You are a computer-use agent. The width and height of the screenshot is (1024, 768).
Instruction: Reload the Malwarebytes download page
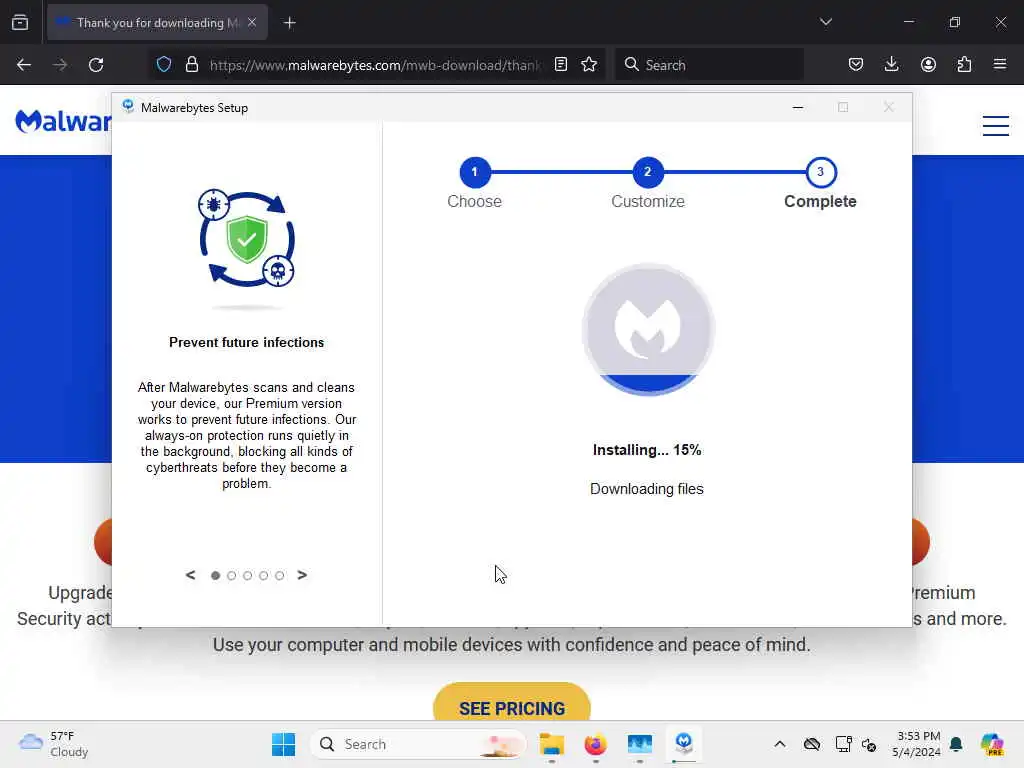(96, 65)
